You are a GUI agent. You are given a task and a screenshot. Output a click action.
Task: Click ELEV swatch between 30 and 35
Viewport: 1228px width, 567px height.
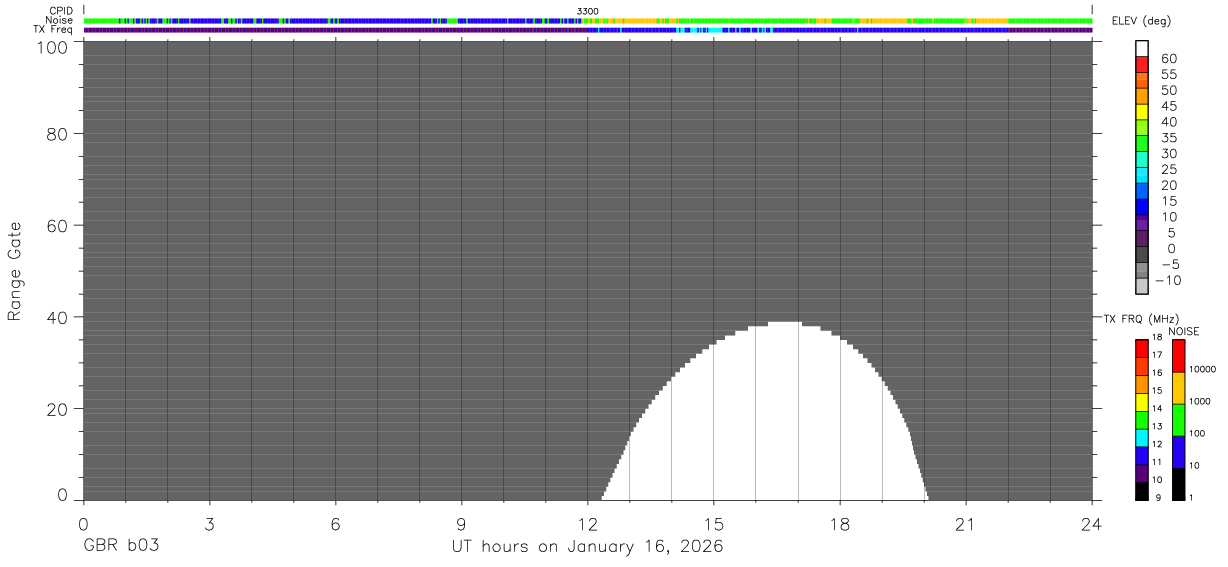pos(1142,144)
